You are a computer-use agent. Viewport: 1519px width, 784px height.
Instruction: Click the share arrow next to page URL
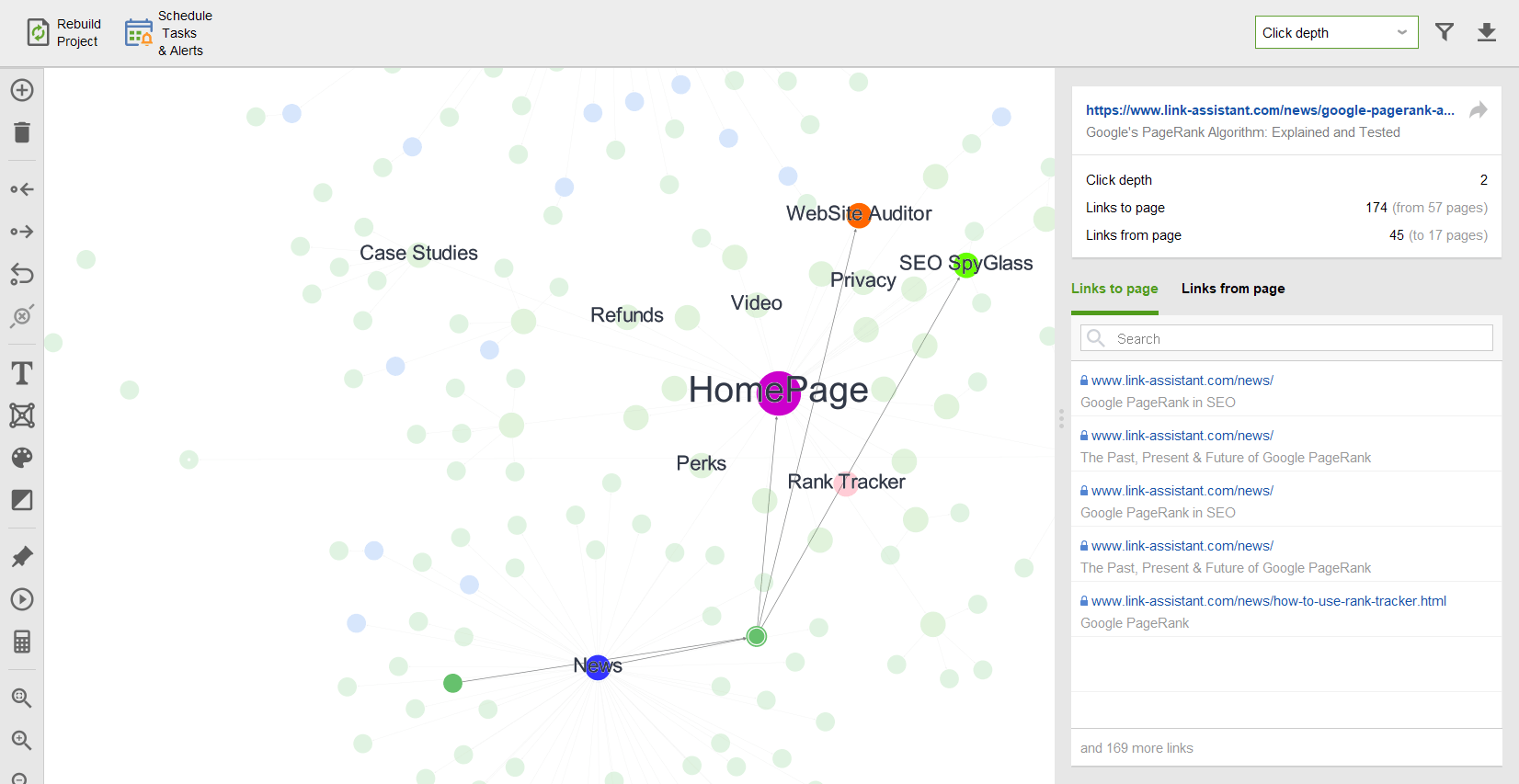tap(1479, 110)
